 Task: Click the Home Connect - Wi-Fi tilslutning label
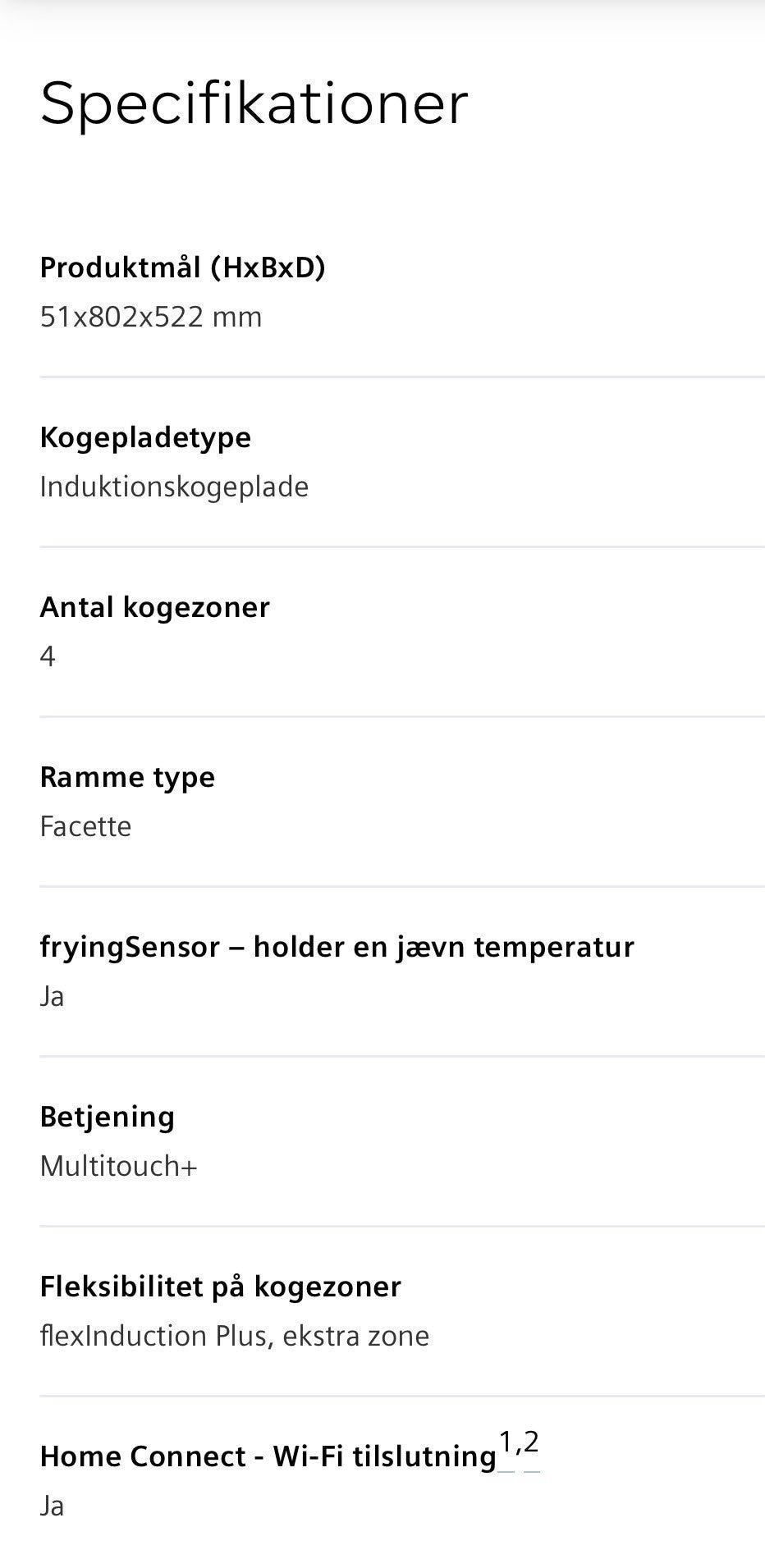tap(268, 1456)
